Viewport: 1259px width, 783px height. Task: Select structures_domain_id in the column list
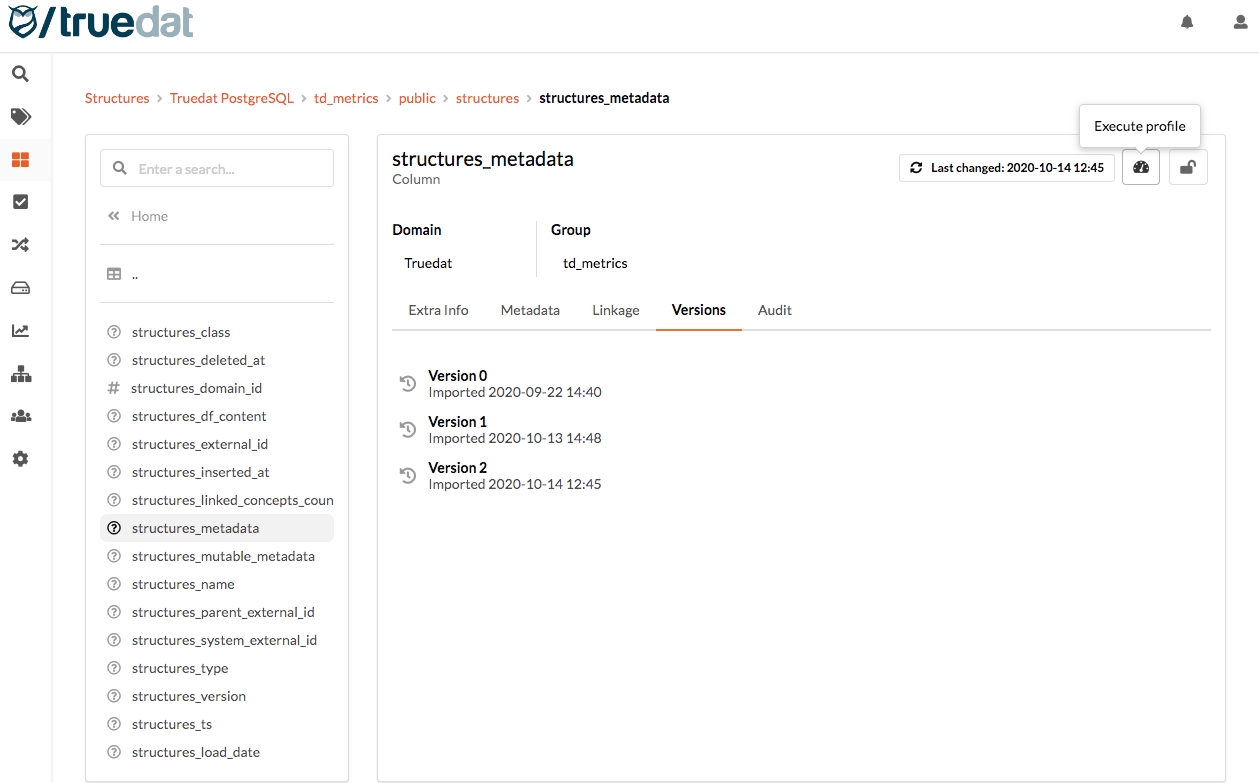(x=196, y=388)
